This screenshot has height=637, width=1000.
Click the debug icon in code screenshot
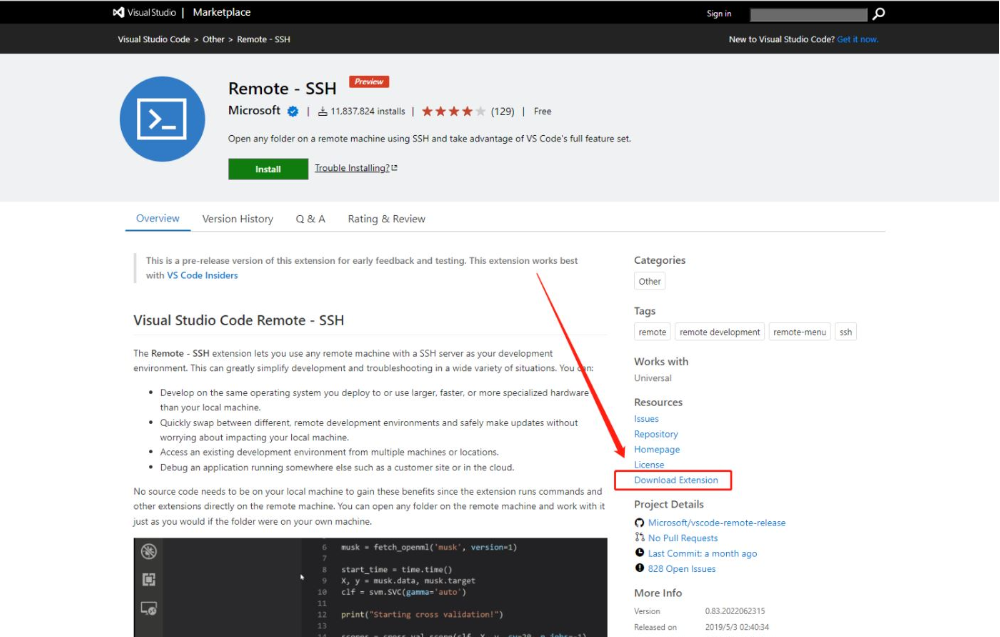[149, 552]
